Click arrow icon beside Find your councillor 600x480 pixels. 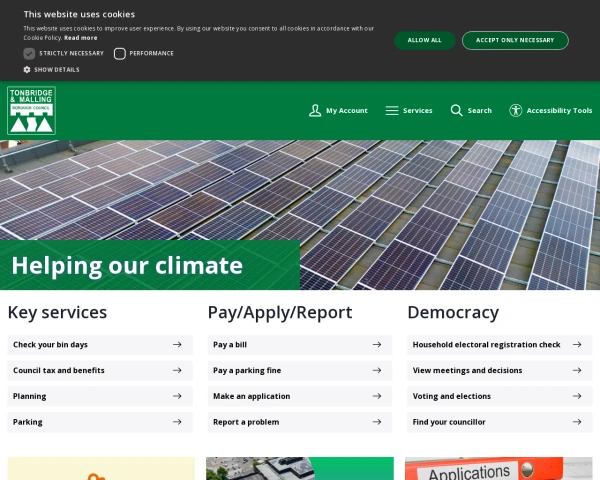577,422
